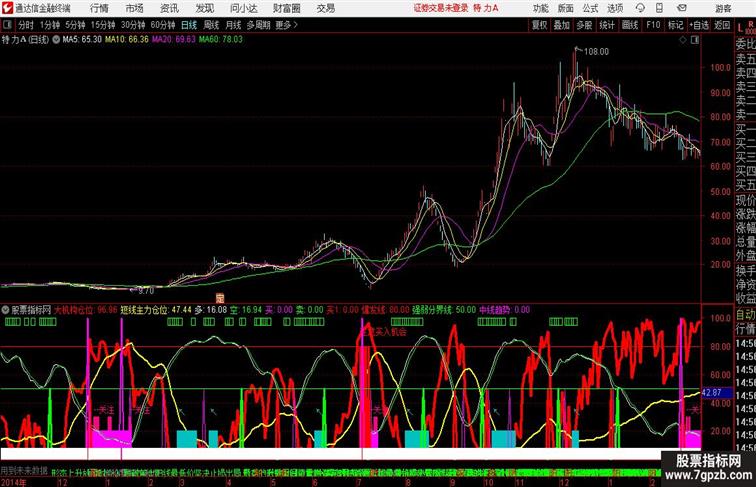
Task: Click the MA10: 66.36 value
Action: tap(126, 40)
